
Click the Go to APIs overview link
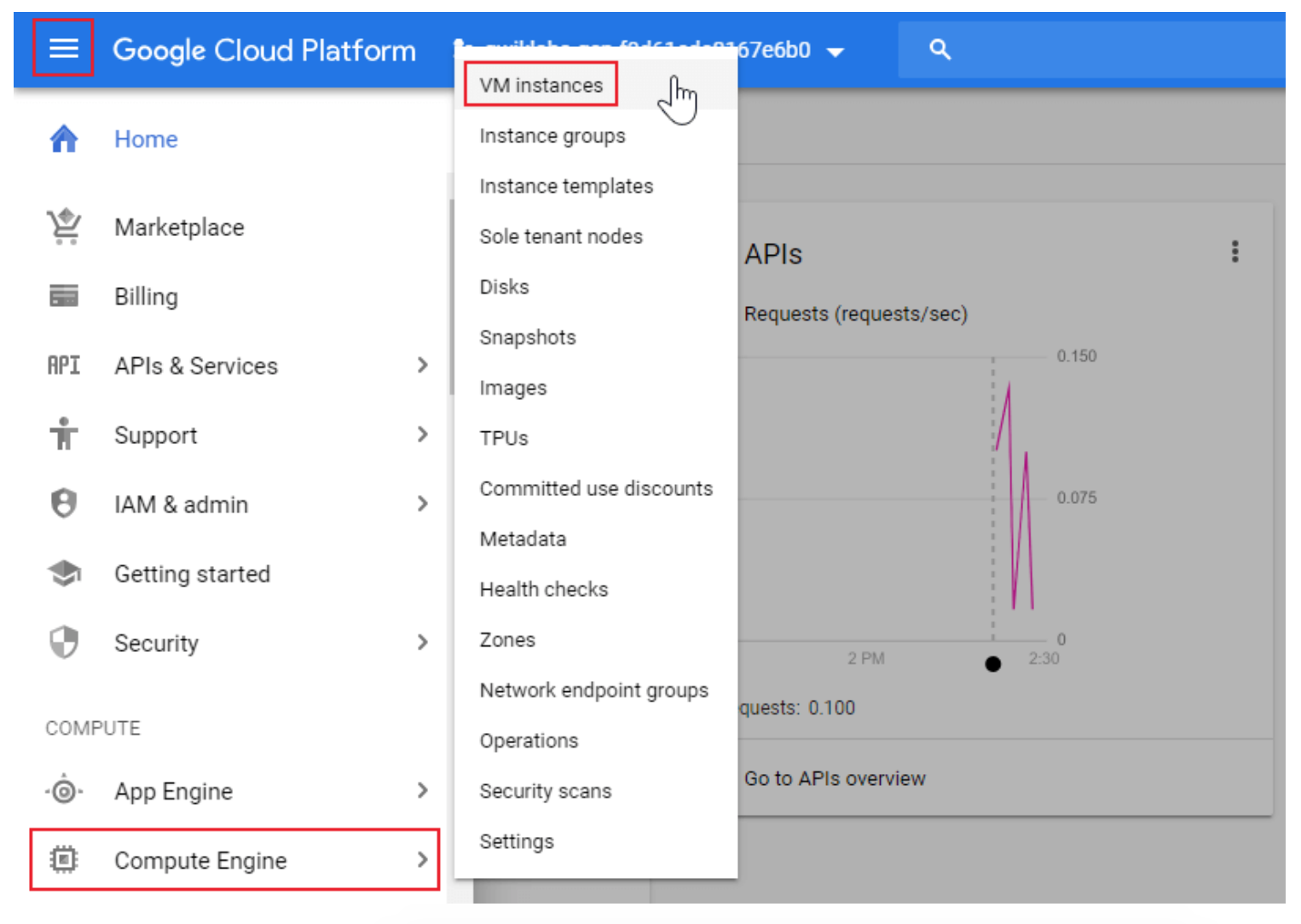click(x=835, y=778)
